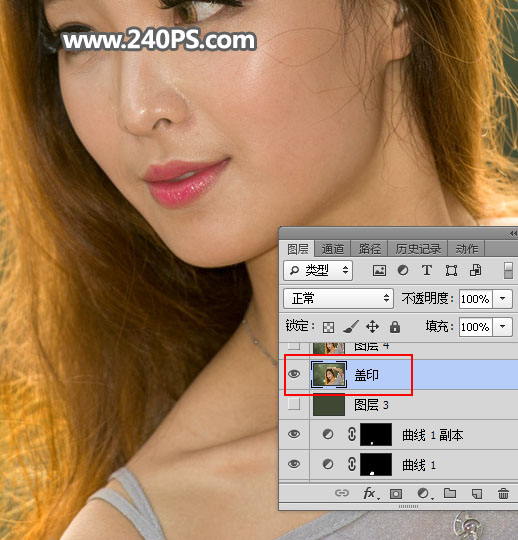Click mask link icon on 曲线 1

[352, 464]
